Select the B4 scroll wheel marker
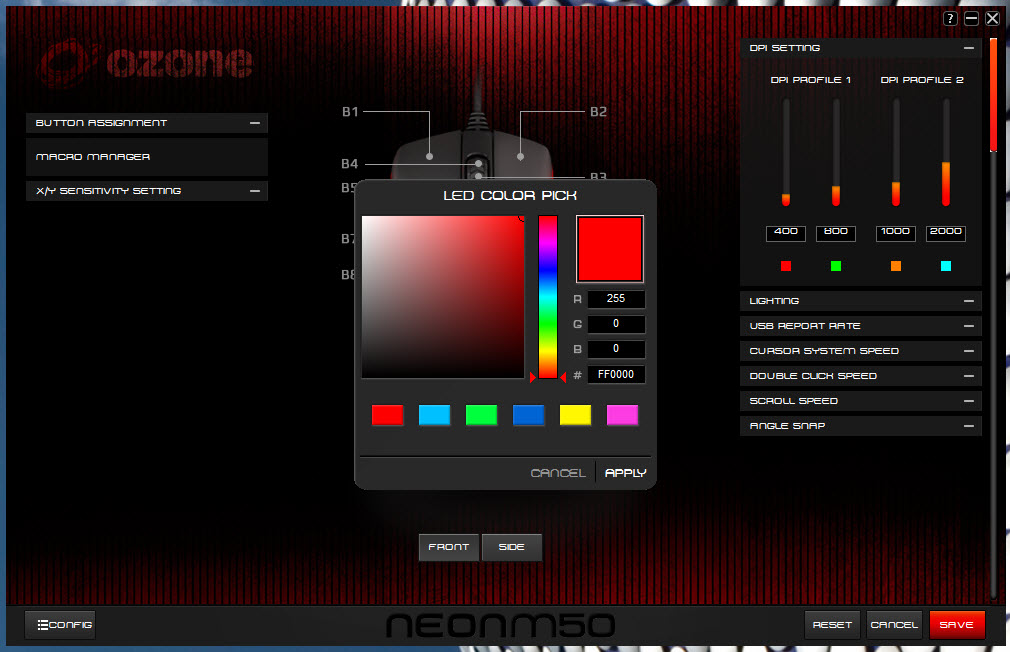This screenshot has width=1010, height=652. coord(479,164)
